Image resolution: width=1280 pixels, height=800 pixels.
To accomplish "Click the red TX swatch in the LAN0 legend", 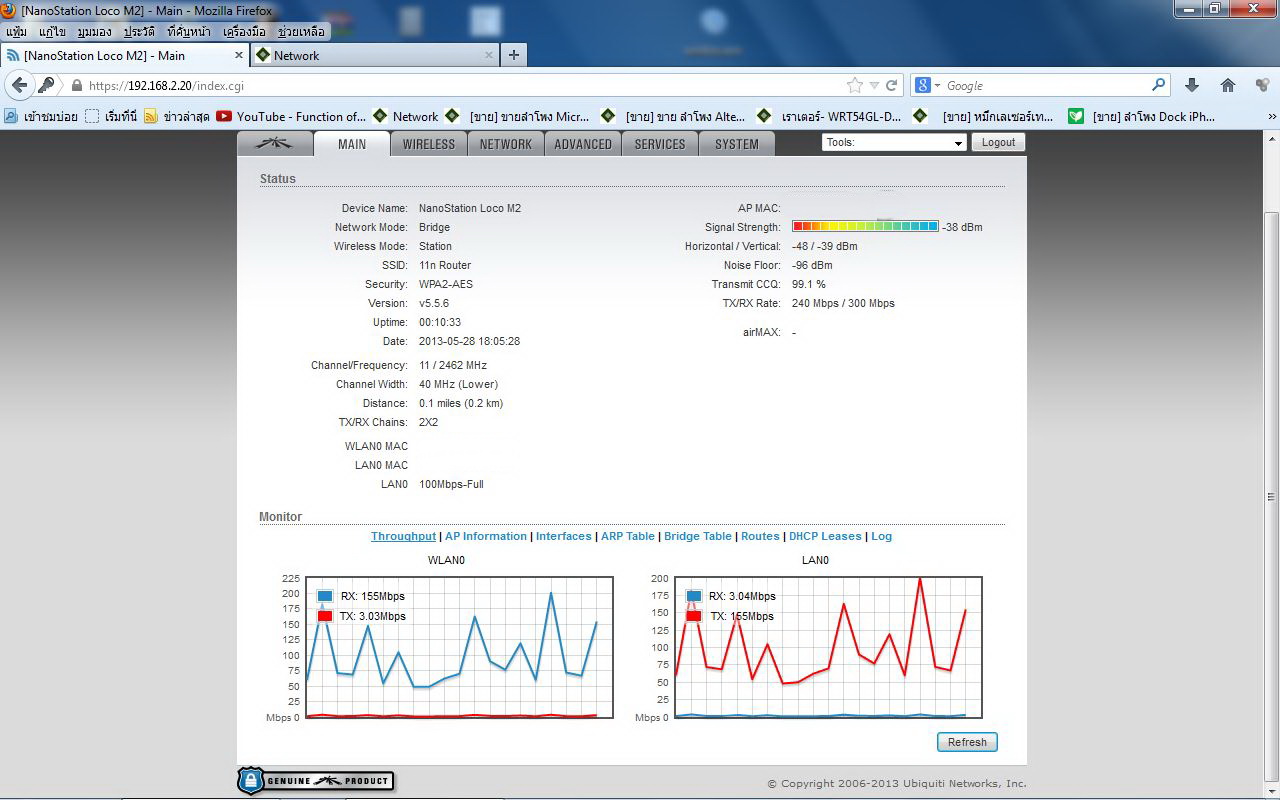I will 694,616.
